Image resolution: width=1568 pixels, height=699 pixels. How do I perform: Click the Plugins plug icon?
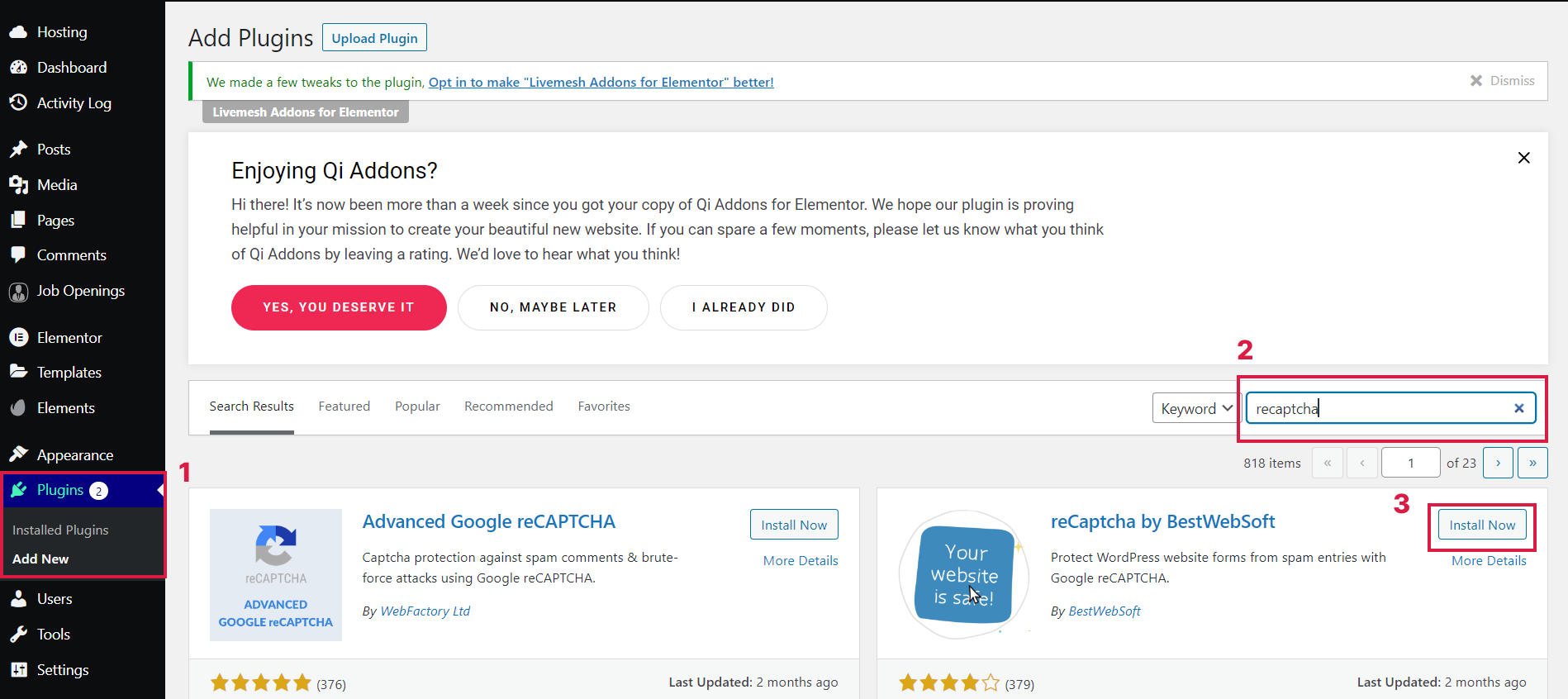18,490
